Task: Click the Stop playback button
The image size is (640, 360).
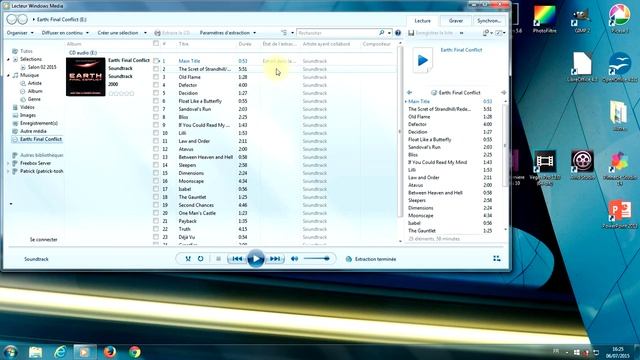Action: coord(218,259)
